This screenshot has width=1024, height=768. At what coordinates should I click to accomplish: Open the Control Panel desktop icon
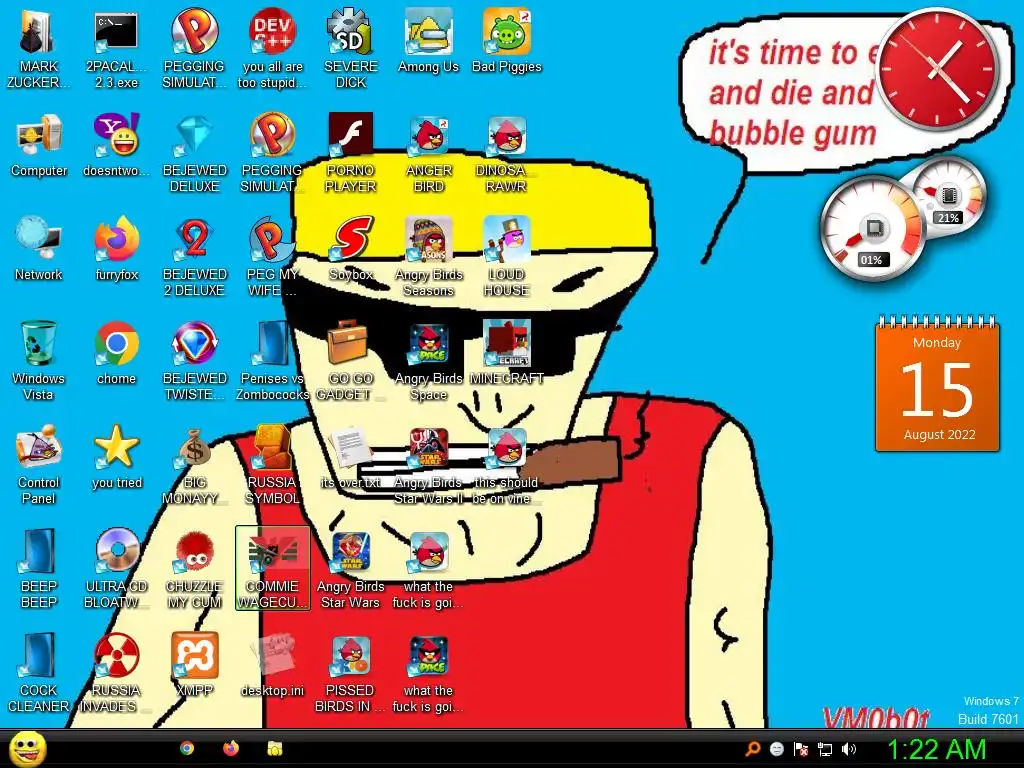click(39, 464)
